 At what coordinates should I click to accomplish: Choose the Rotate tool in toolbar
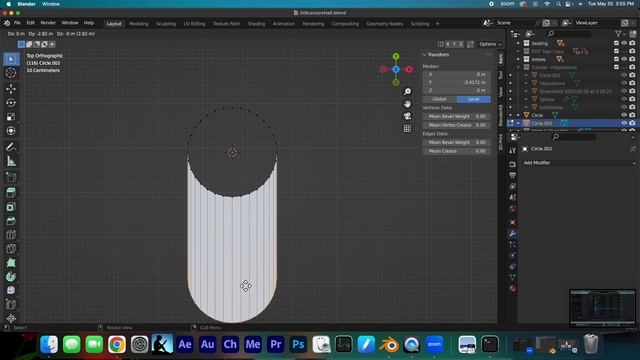tap(11, 103)
